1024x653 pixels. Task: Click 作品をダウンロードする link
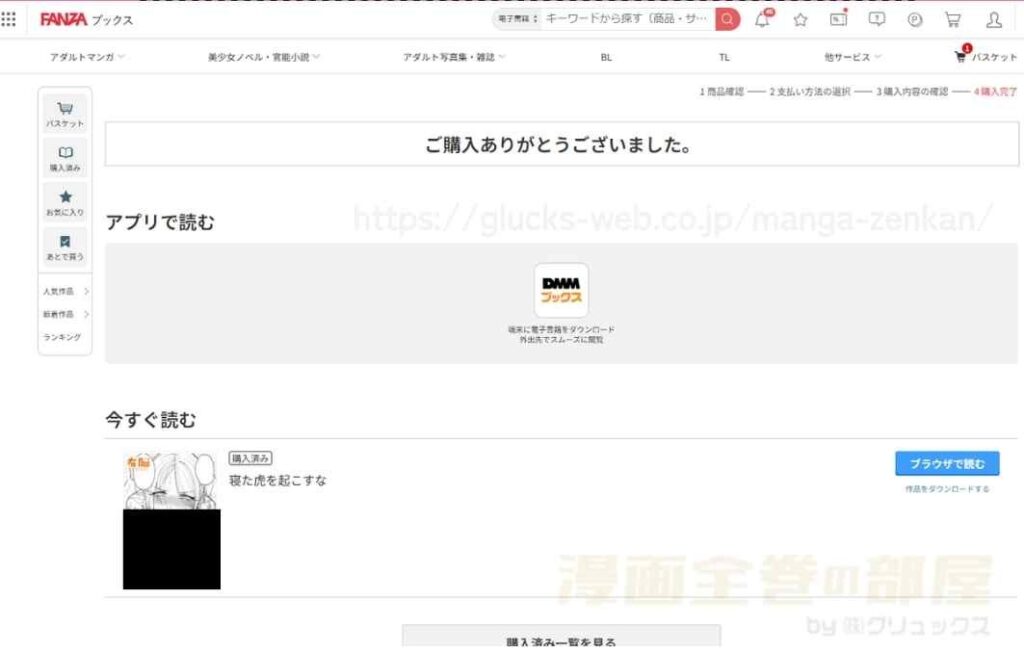(x=947, y=488)
